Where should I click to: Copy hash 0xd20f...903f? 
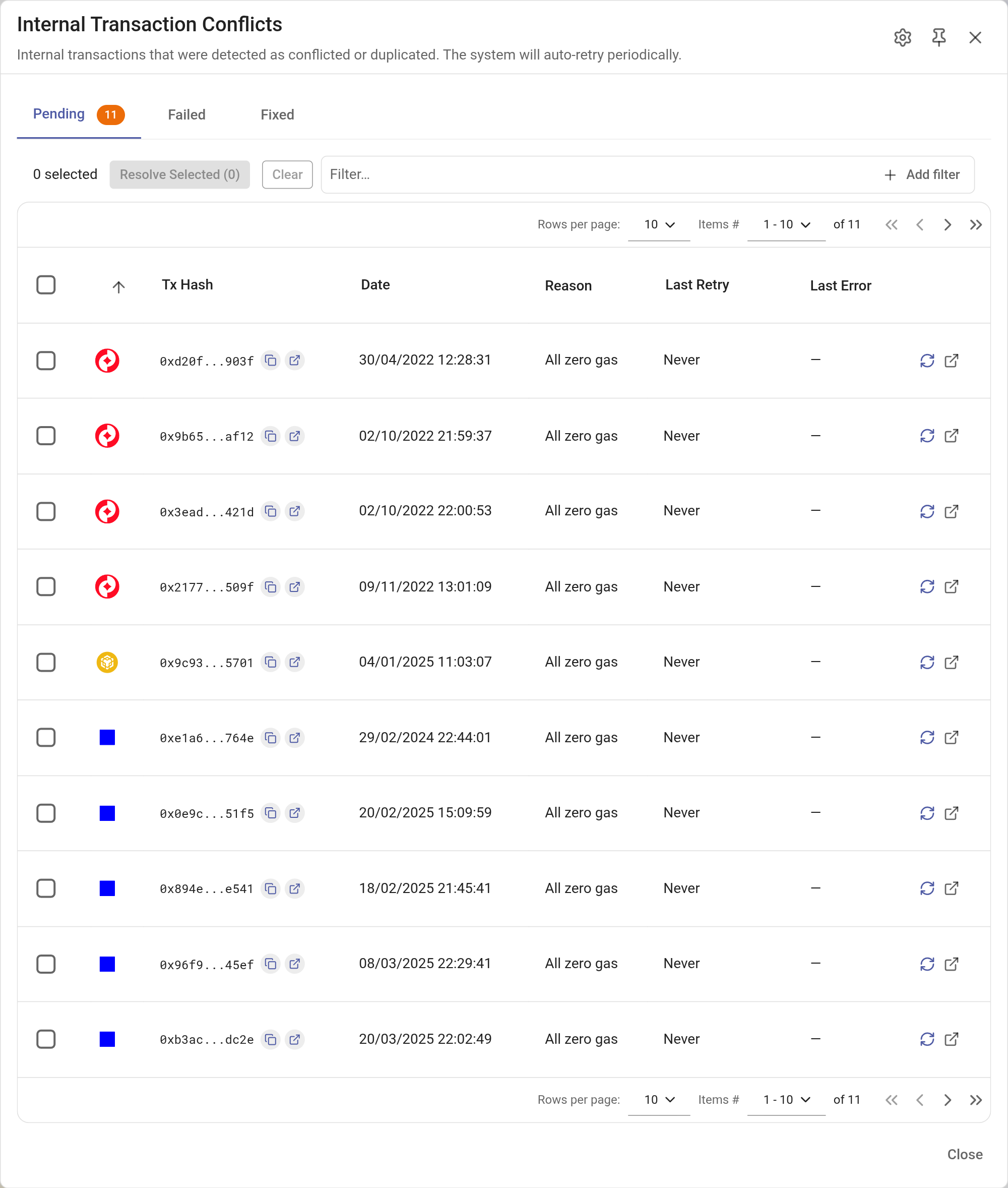tap(270, 361)
